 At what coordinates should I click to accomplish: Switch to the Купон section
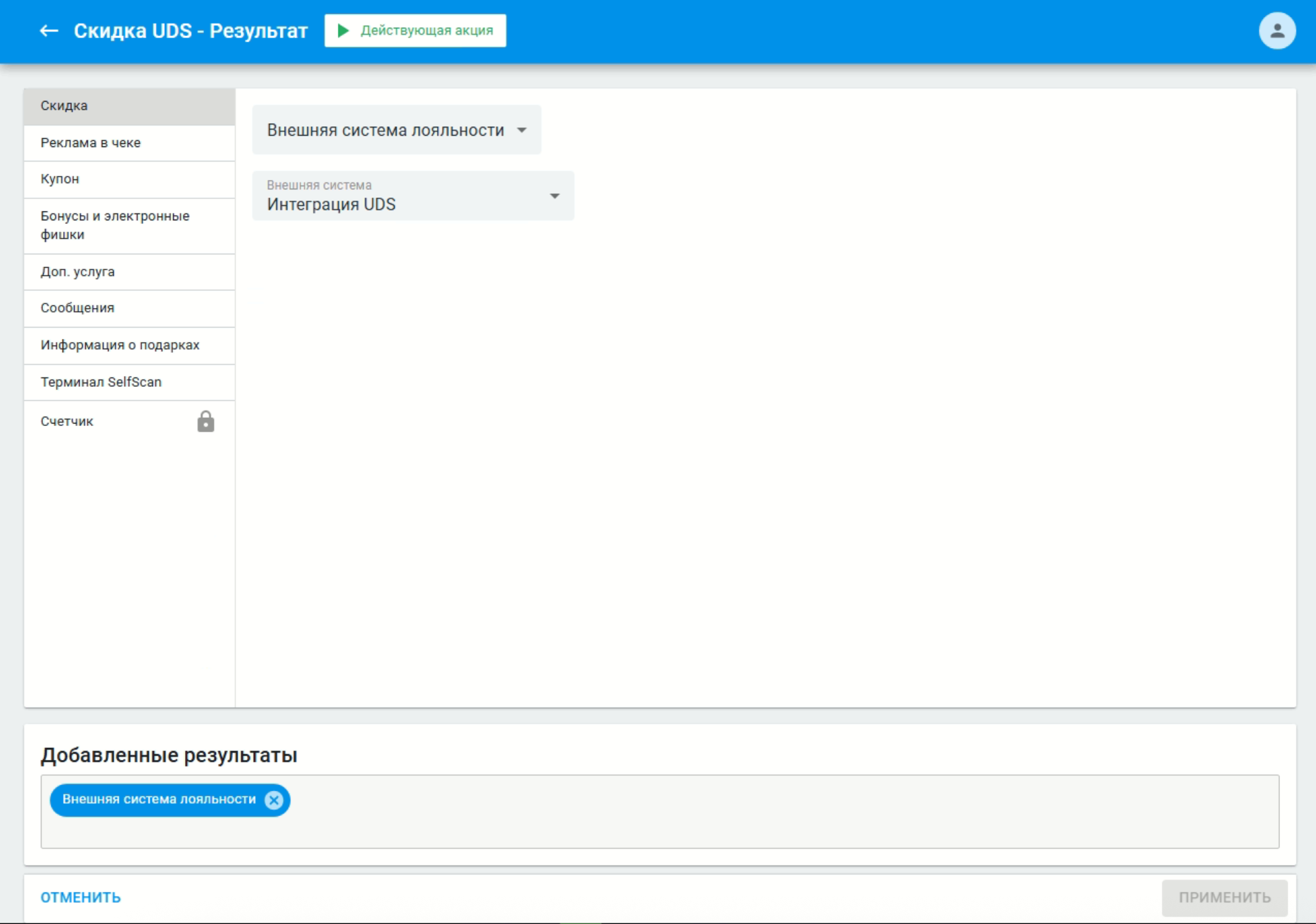[x=129, y=179]
